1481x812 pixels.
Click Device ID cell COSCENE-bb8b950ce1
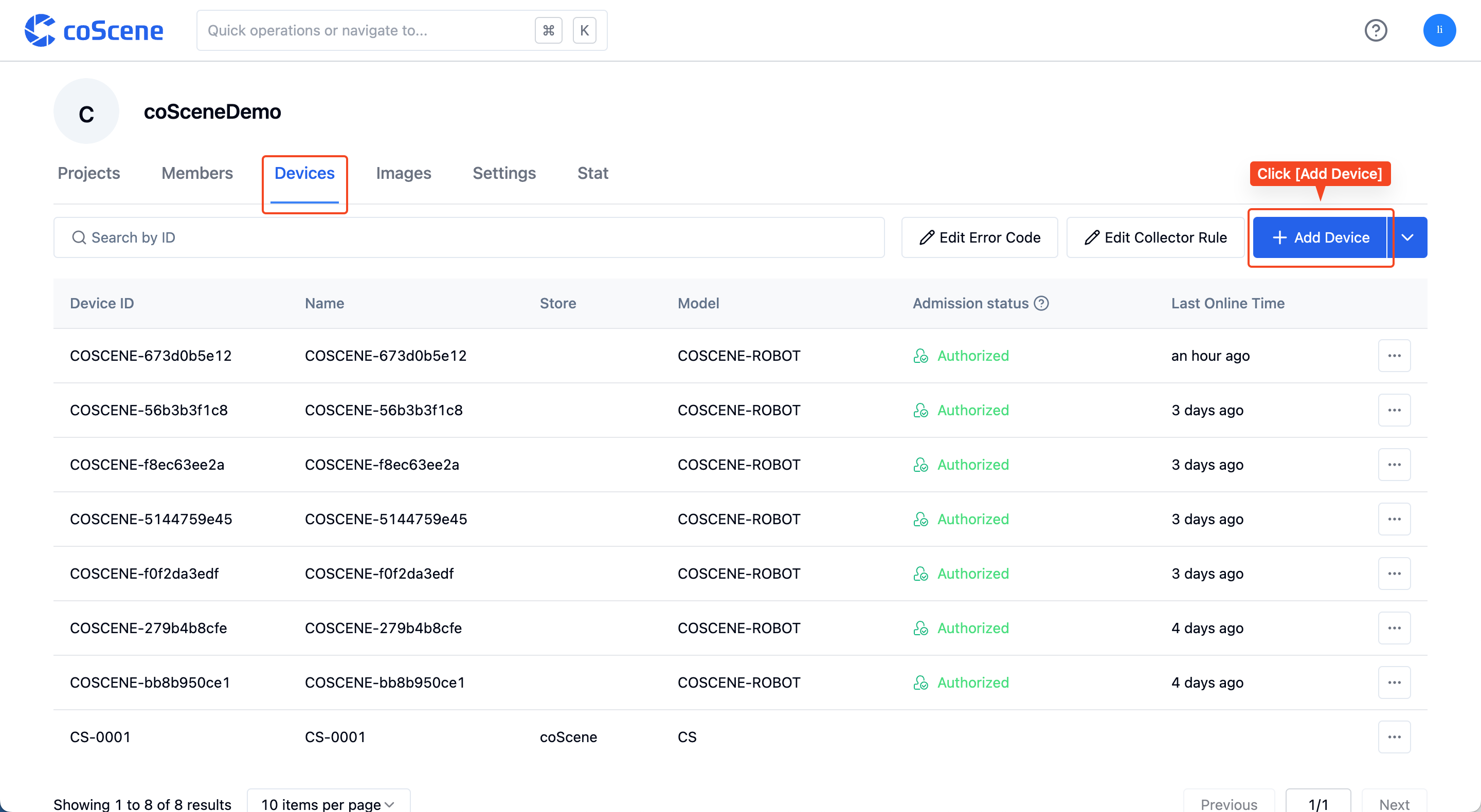tap(150, 682)
